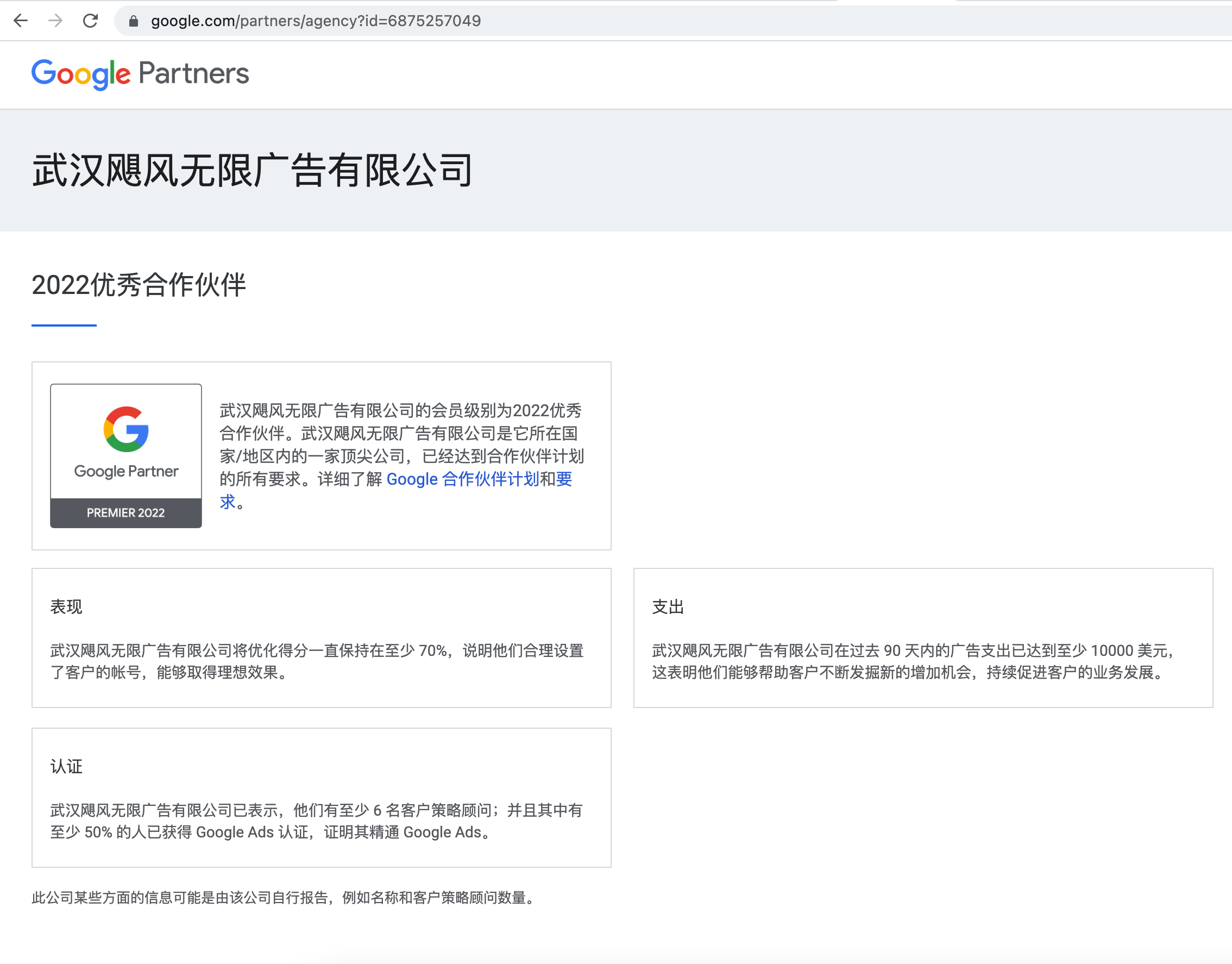Click the browser back arrow
This screenshot has width=1232, height=964.
(x=21, y=21)
